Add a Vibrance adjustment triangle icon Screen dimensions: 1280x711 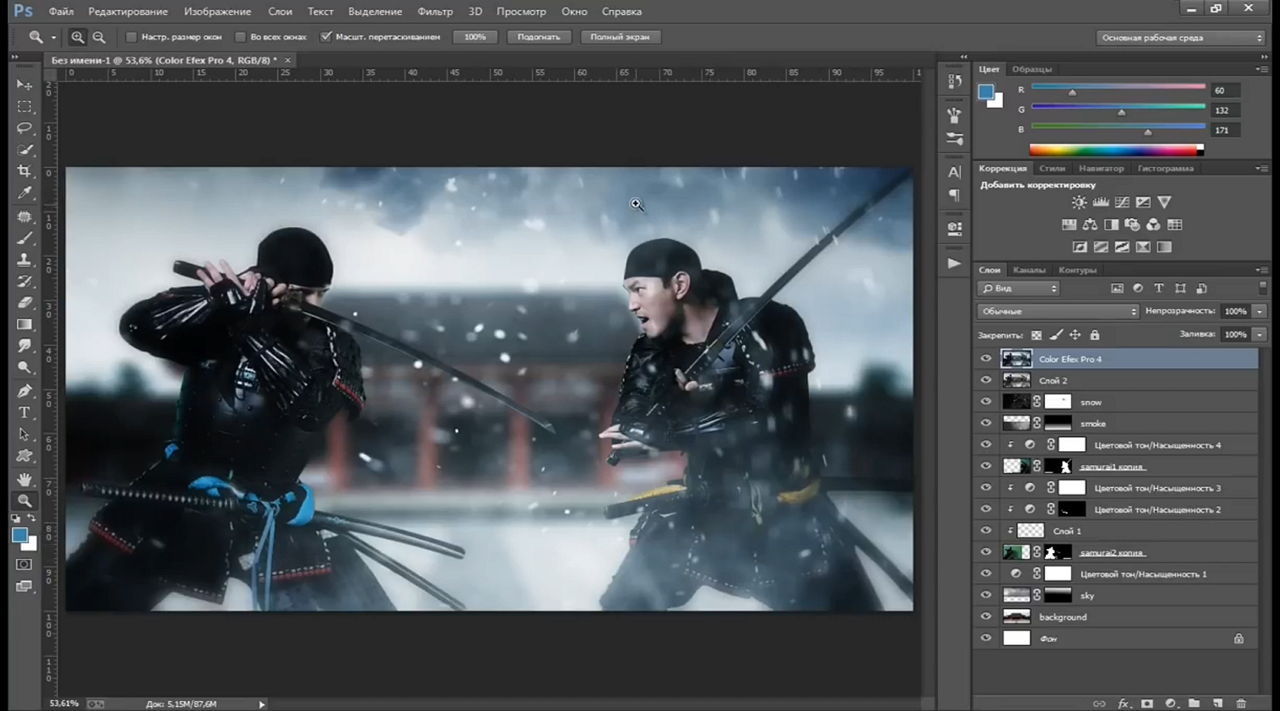coord(1164,202)
